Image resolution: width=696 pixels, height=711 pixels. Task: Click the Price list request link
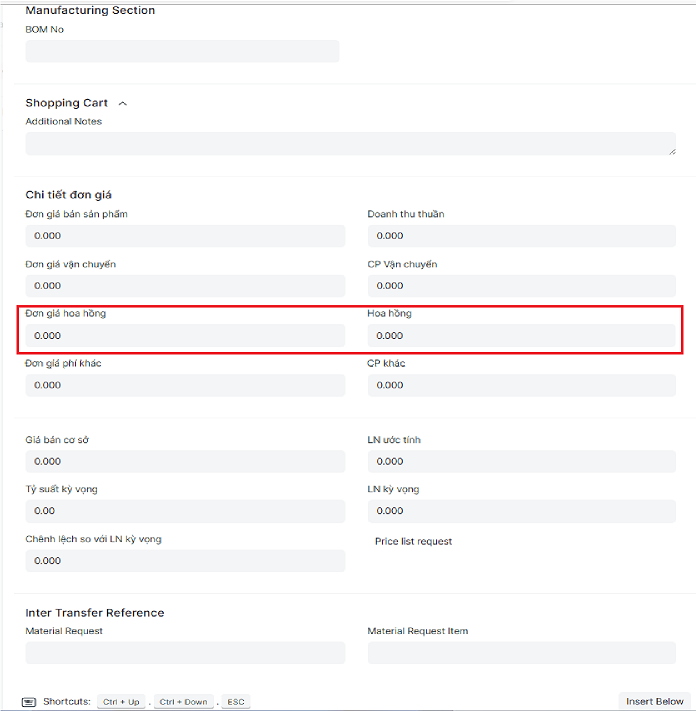pos(413,541)
